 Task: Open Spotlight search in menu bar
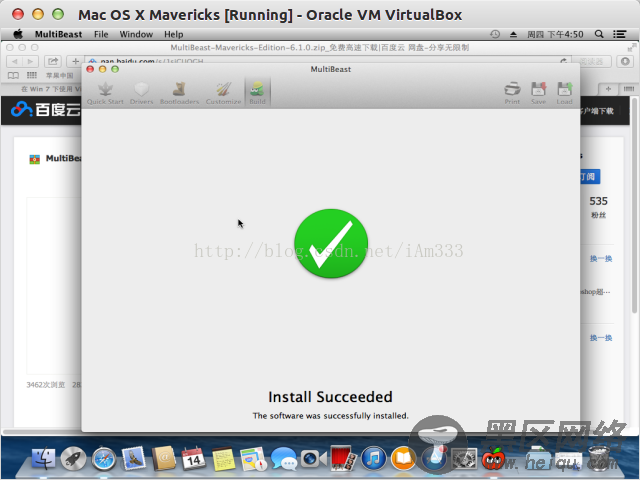(x=599, y=34)
